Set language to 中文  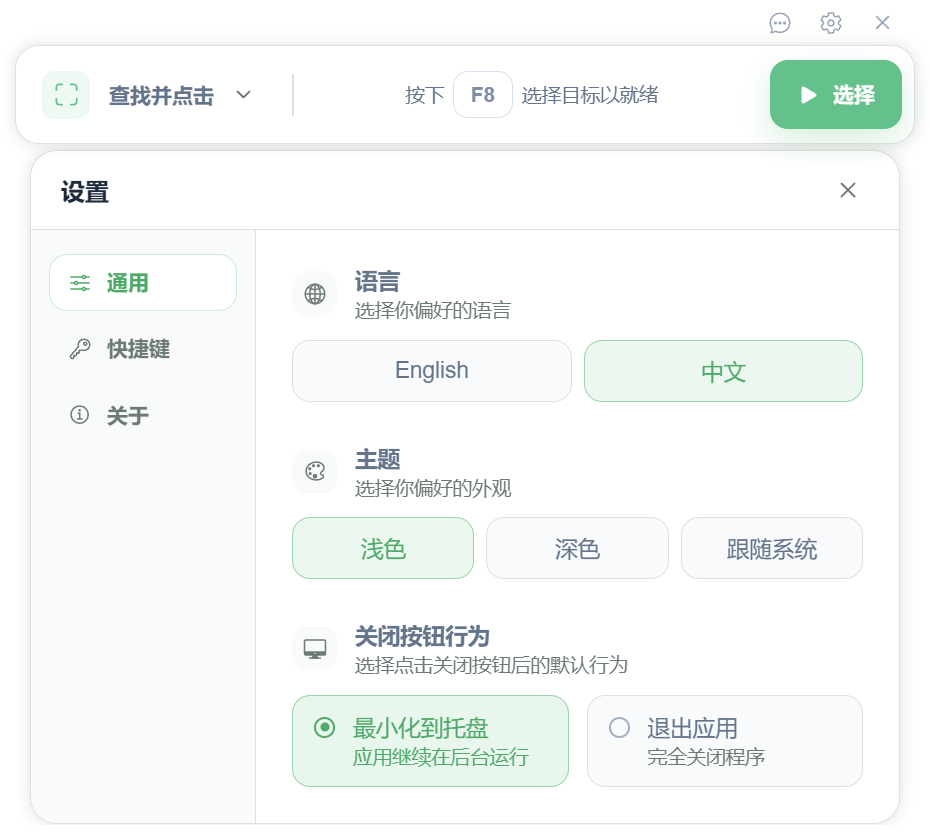coord(723,371)
